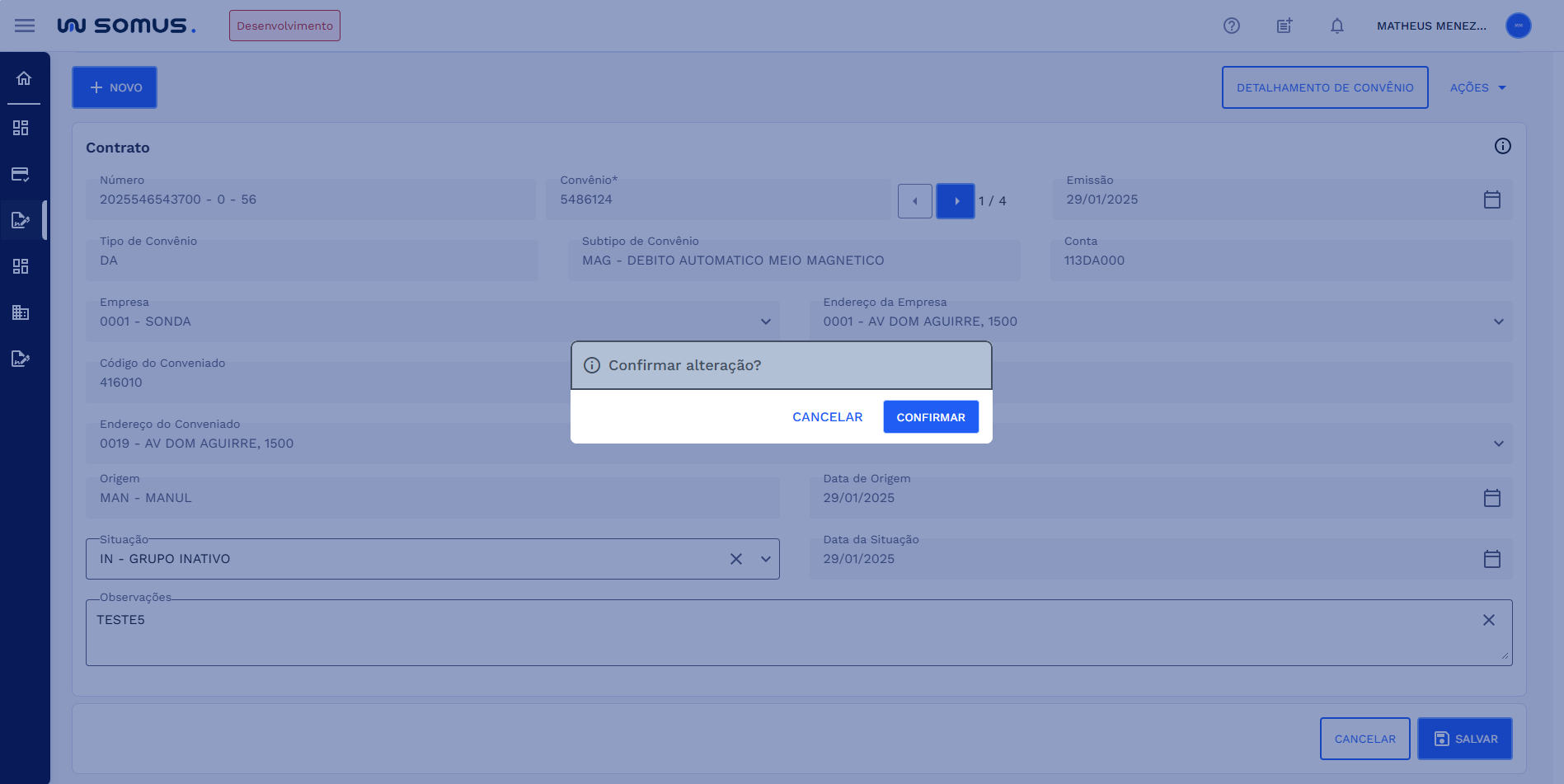Open the Ações menu
This screenshot has height=784, width=1564.
(x=1477, y=87)
